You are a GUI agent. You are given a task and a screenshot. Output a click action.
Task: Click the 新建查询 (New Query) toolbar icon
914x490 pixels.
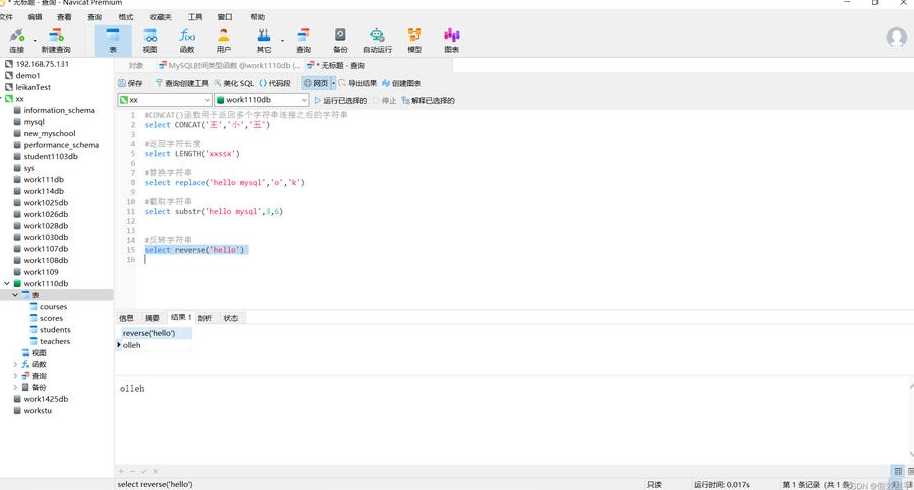(x=56, y=40)
